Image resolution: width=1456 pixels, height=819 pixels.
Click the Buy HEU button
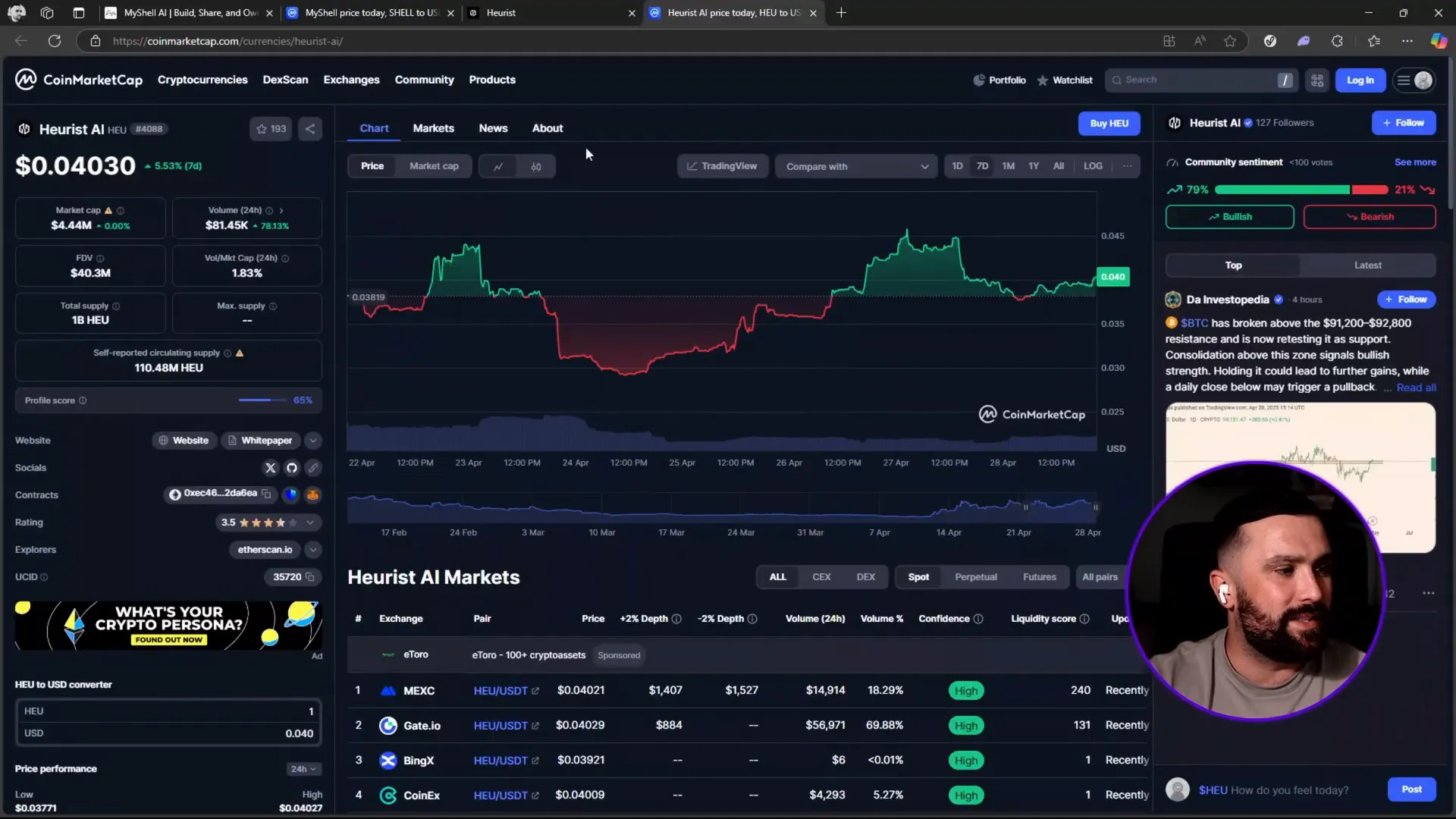[x=1109, y=124]
